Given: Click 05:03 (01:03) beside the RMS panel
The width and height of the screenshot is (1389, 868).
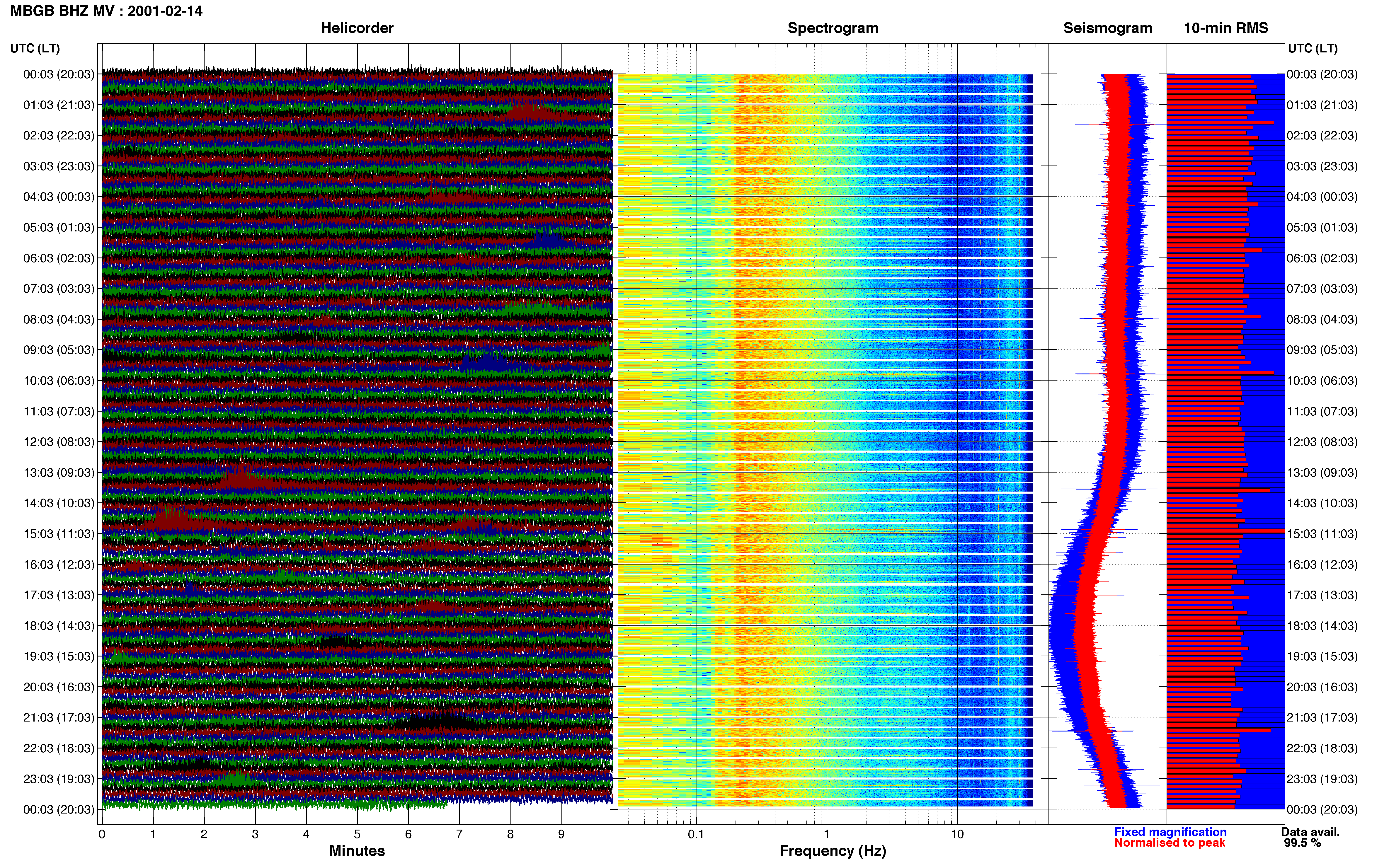Looking at the screenshot, I should coord(1322,227).
